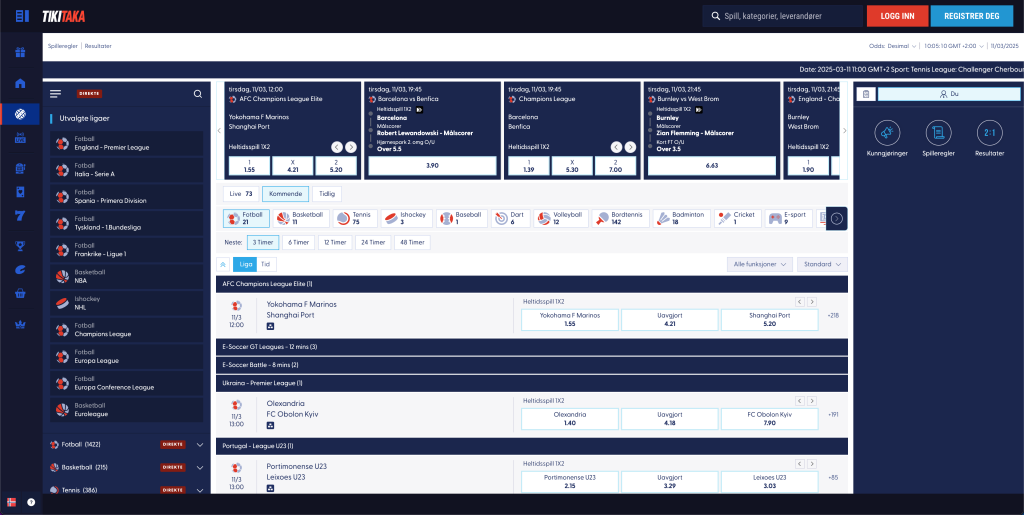Open the Standard view dropdown
The width and height of the screenshot is (1024, 515).
(x=822, y=264)
